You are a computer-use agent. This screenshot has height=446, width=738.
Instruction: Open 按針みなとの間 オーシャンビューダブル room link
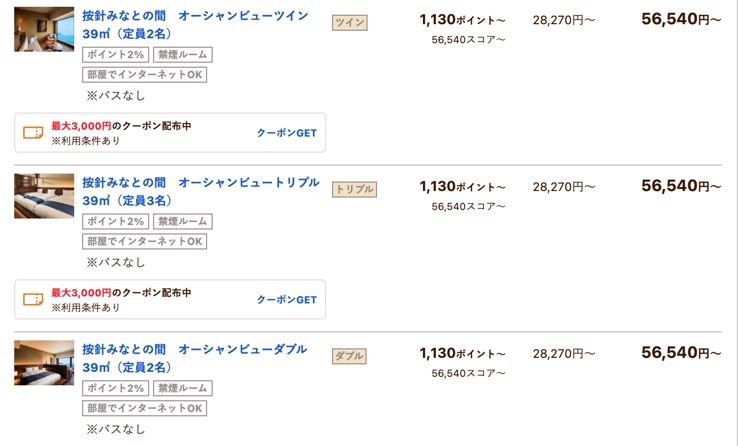tap(195, 358)
